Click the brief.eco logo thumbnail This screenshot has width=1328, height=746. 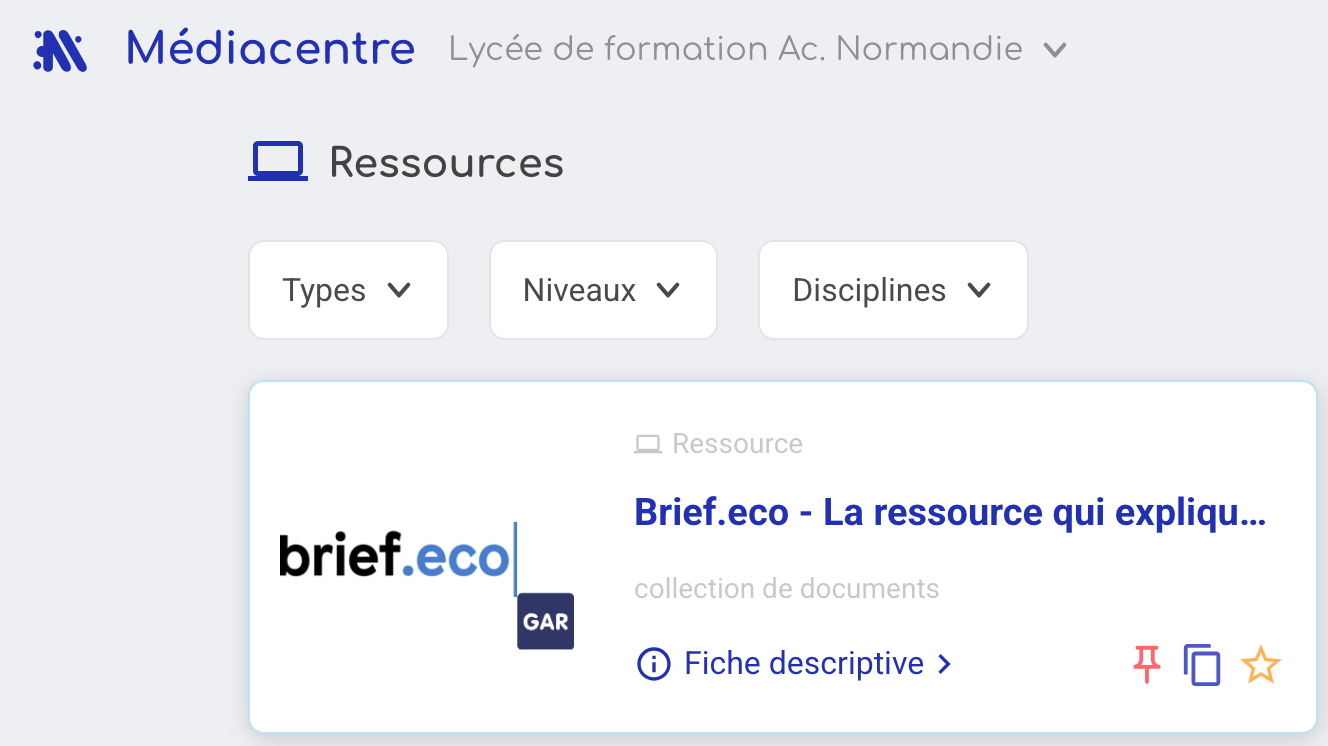[395, 558]
